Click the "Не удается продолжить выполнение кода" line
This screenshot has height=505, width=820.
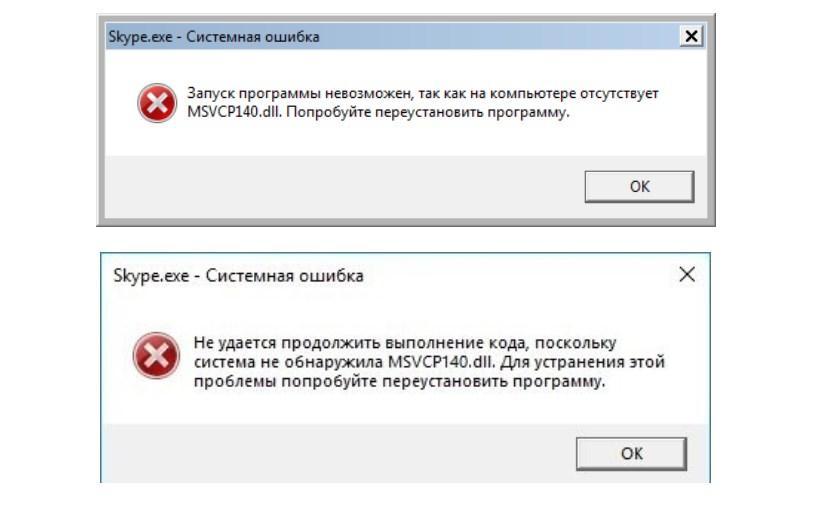405,343
